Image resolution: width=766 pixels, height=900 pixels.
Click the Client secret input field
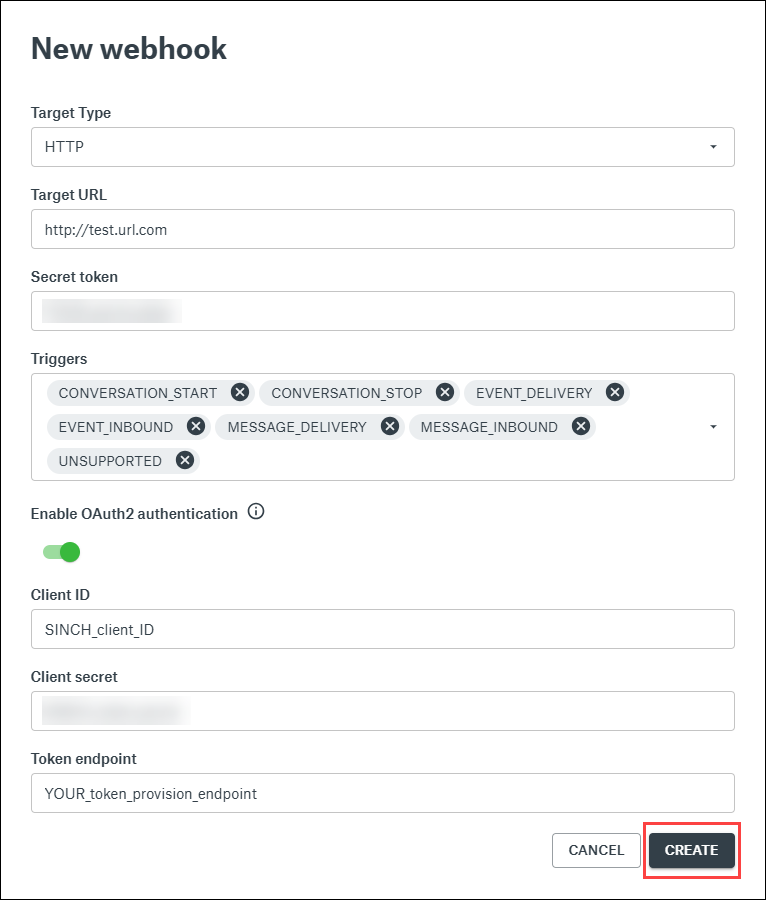point(383,711)
